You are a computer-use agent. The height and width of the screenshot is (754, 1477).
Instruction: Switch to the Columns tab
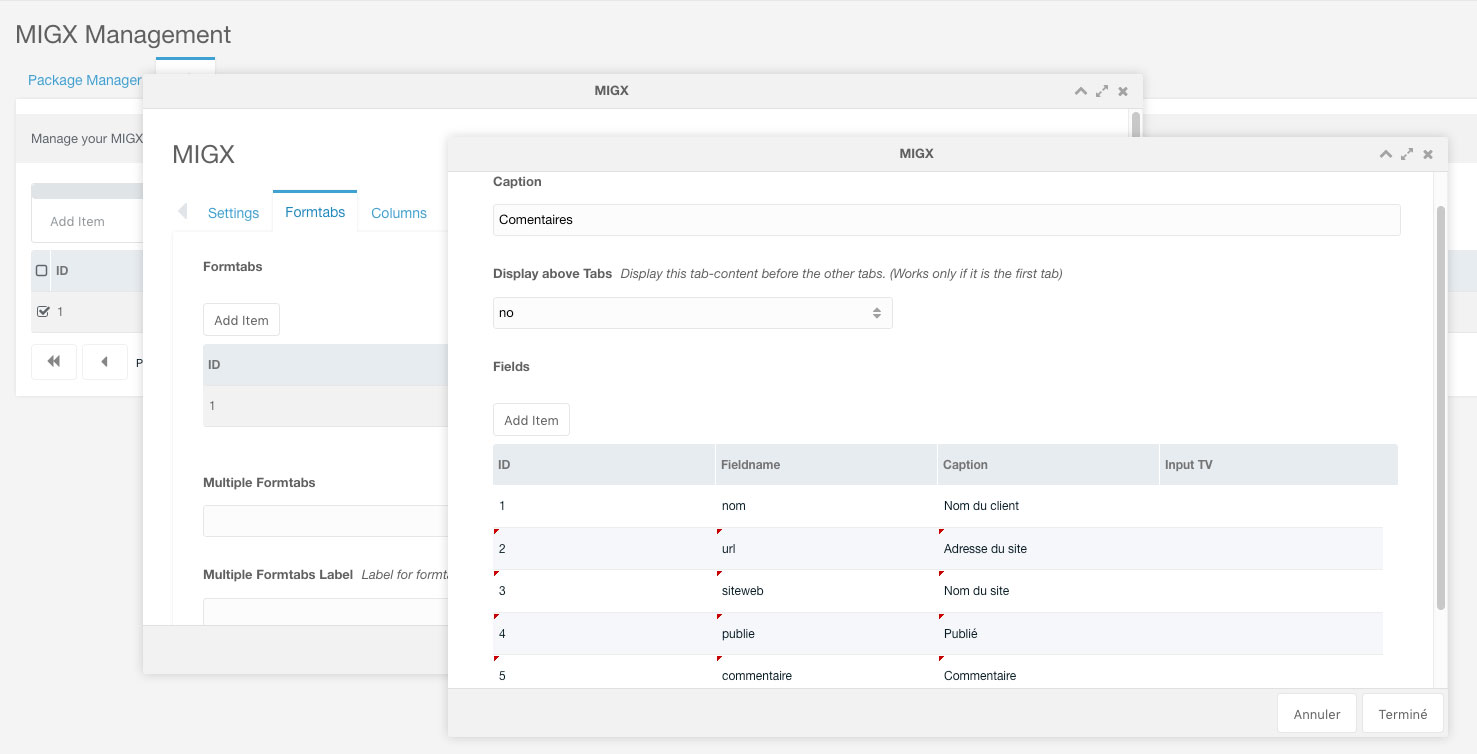click(399, 213)
